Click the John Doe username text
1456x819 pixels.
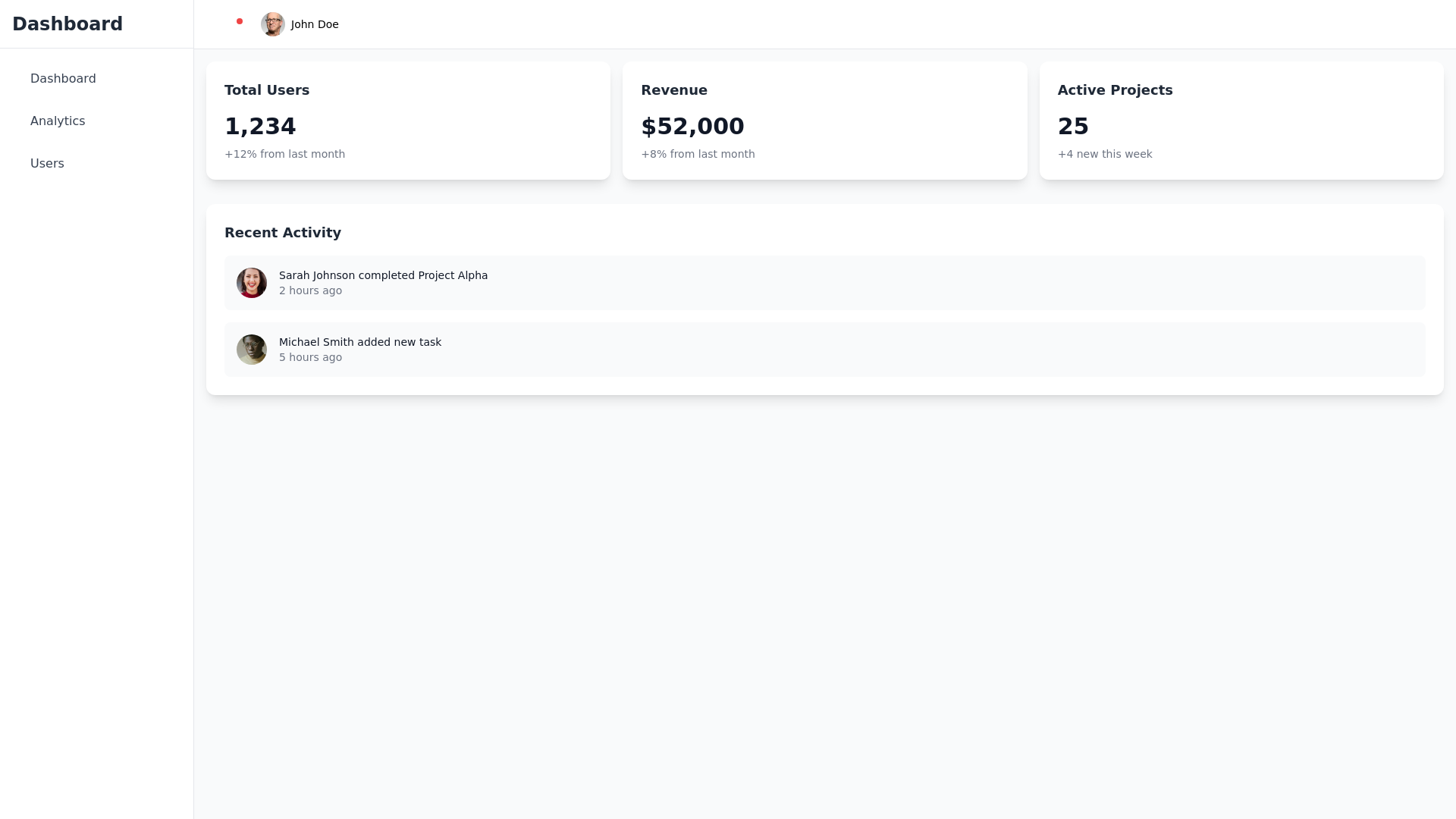pyautogui.click(x=314, y=24)
